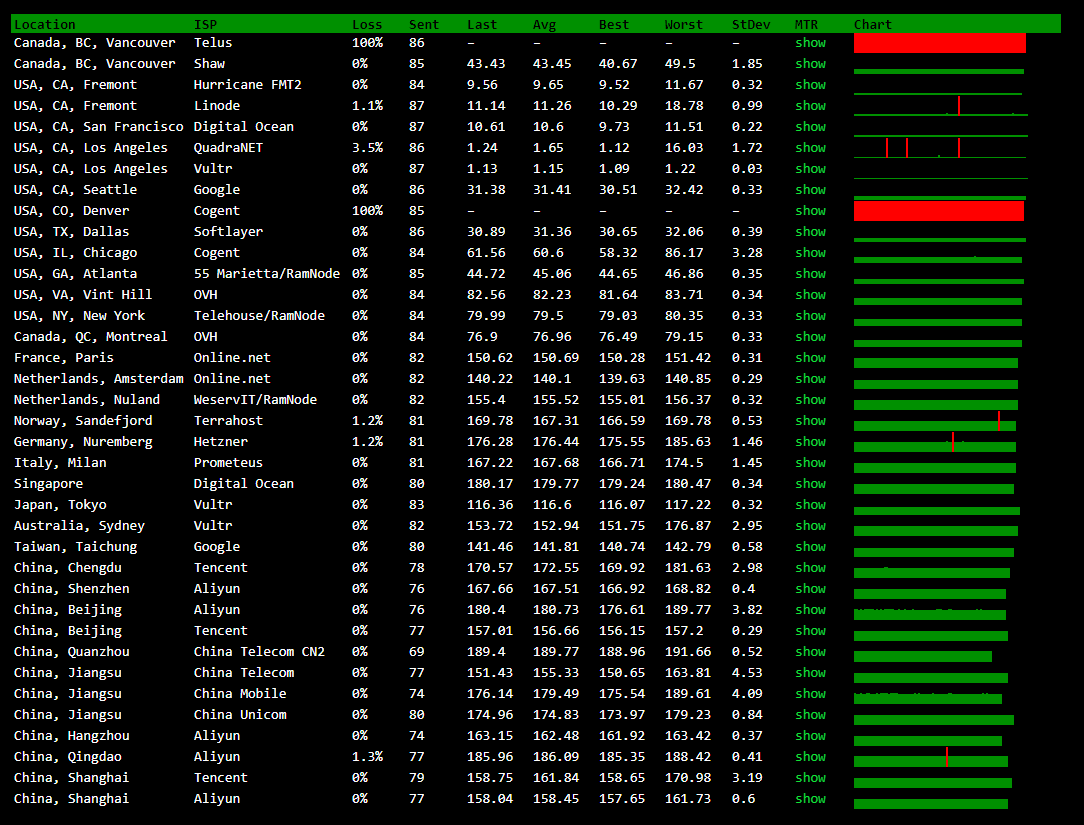The height and width of the screenshot is (825, 1084).
Task: Click the ISP column header
Action: click(205, 25)
